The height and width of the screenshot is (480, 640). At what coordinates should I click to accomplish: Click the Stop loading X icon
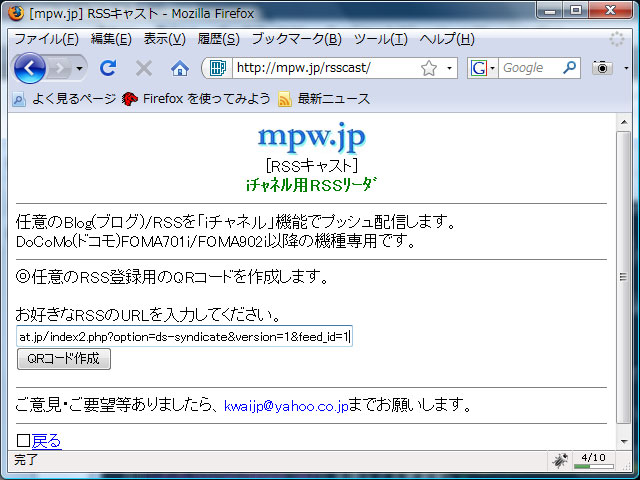144,68
